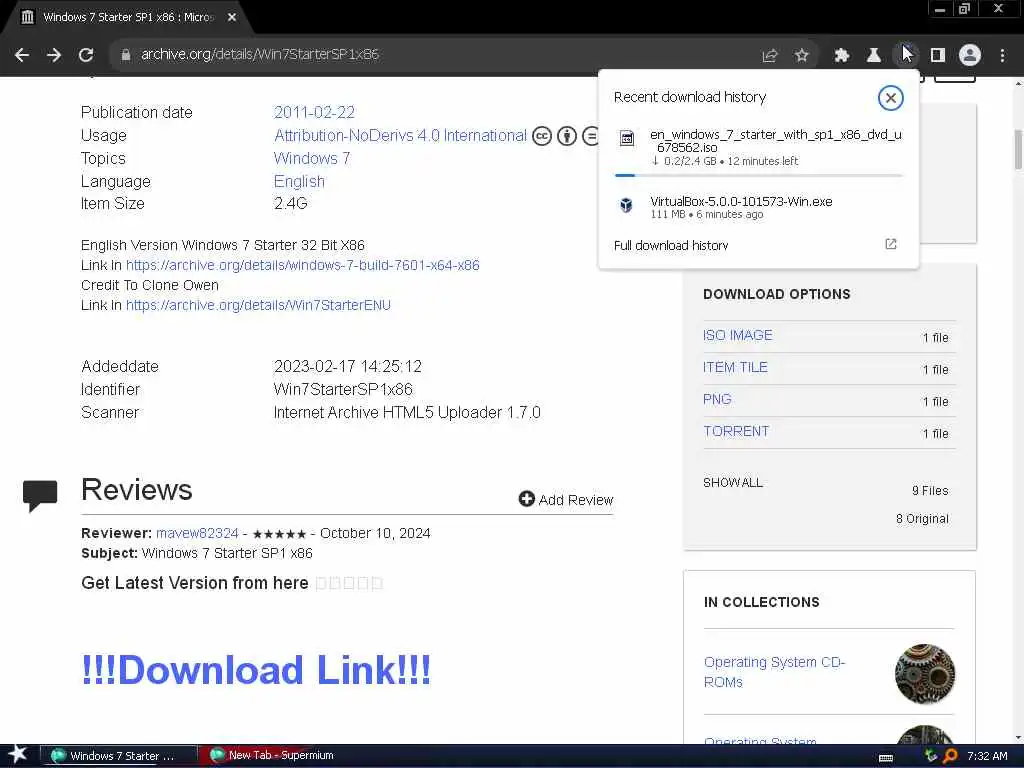
Task: Open the browser three-dot menu
Action: point(1002,56)
